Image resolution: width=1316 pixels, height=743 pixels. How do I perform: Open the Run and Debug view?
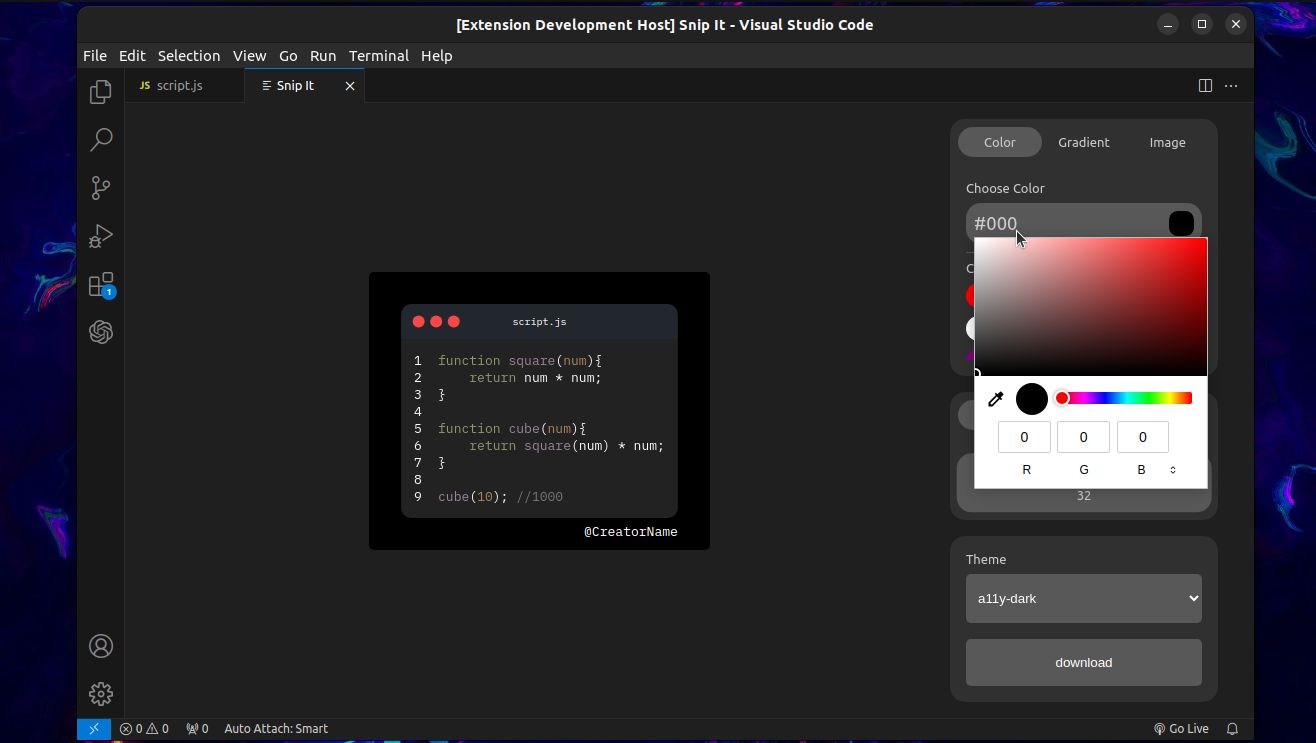[x=101, y=236]
